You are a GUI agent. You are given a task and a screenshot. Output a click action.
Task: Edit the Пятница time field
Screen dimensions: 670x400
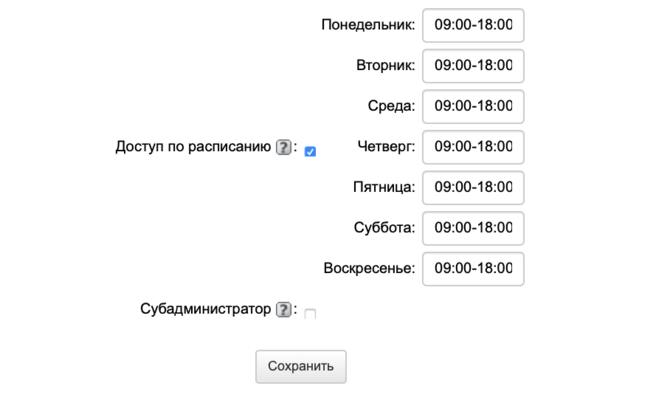click(x=473, y=187)
